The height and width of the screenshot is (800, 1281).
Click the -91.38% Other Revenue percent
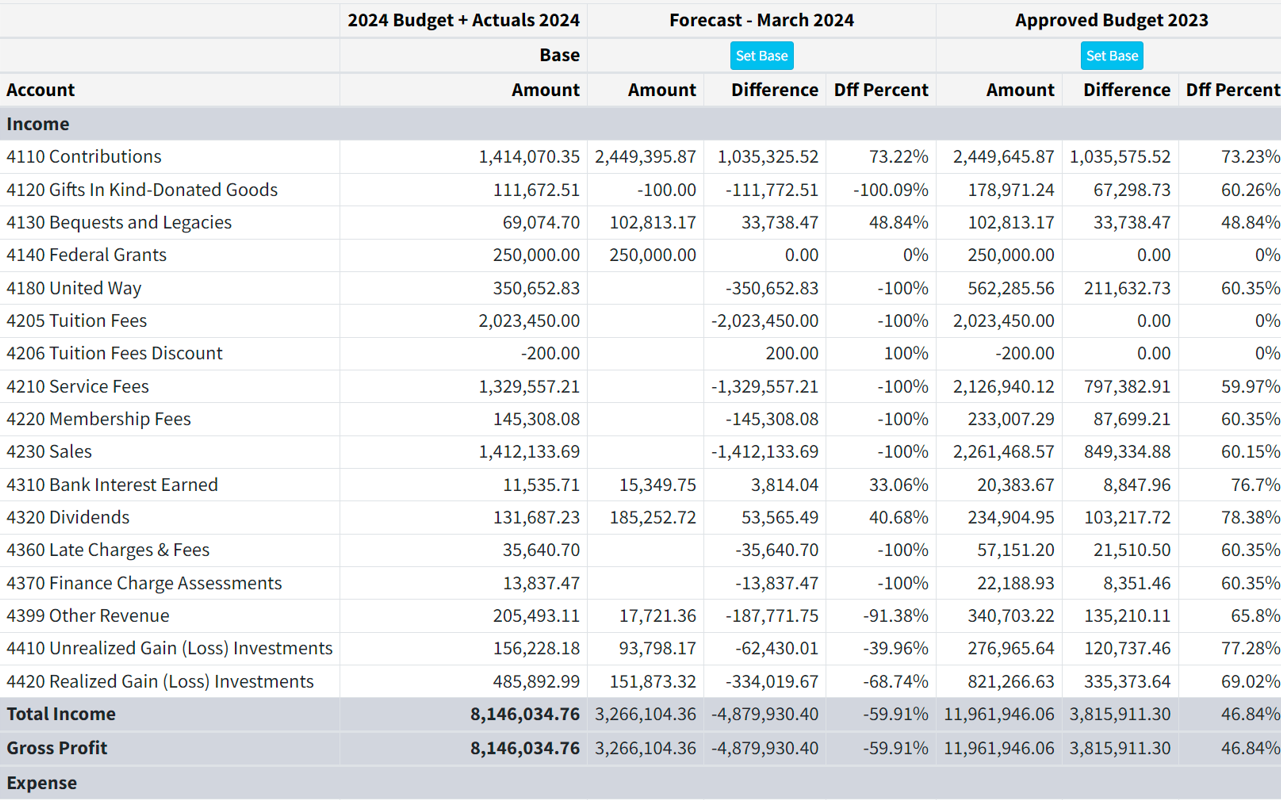tap(895, 616)
